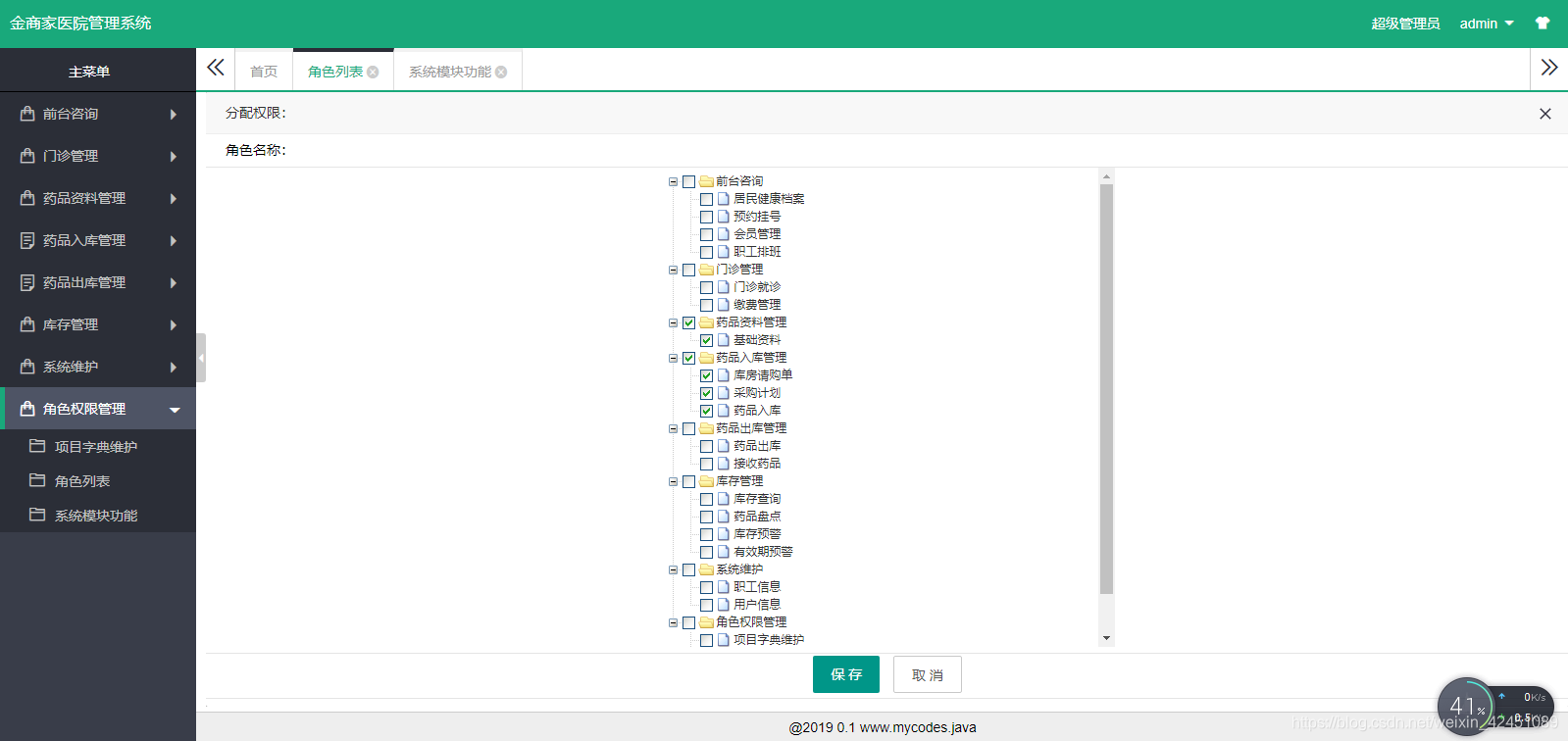Select the 用户信息 tree item label

(x=757, y=605)
